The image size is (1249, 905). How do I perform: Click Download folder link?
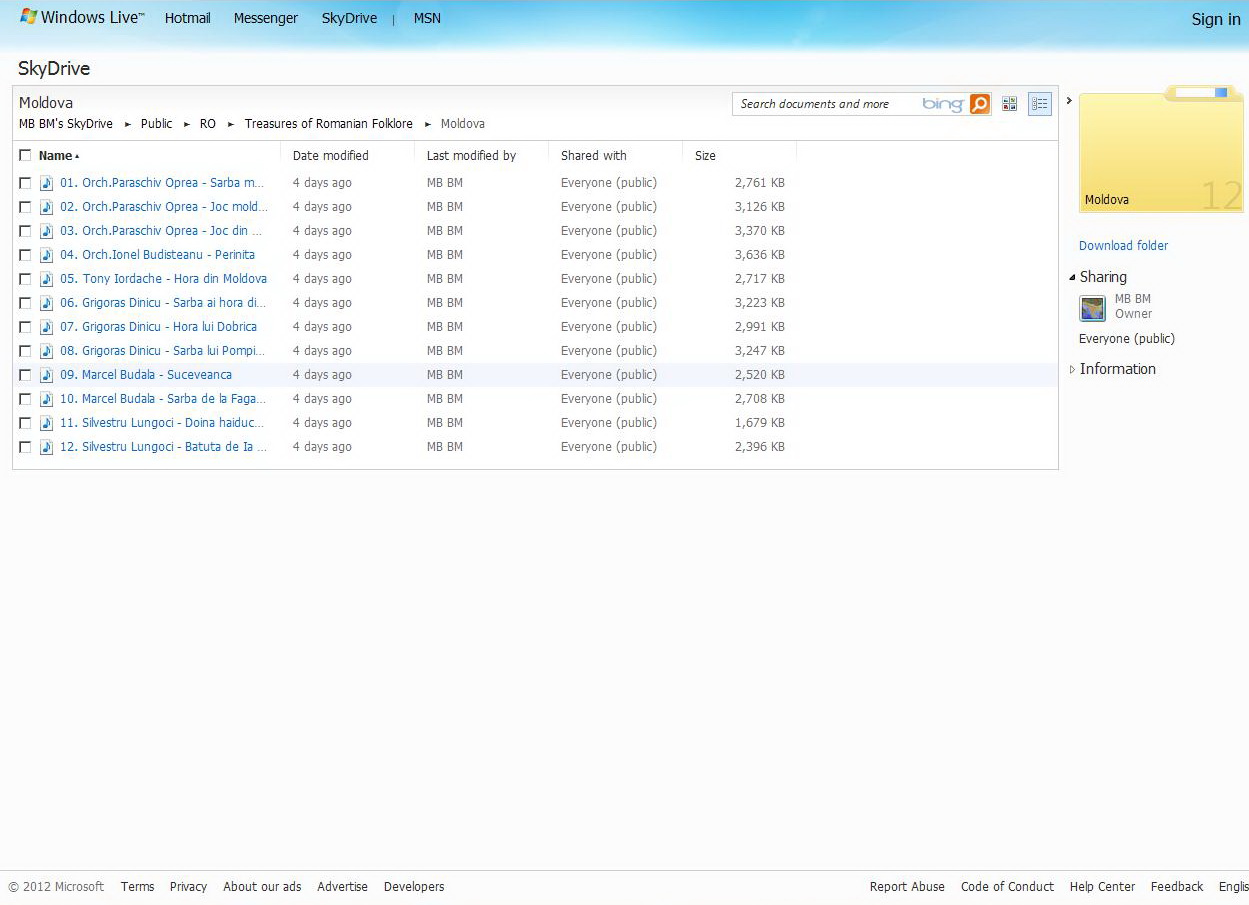click(1123, 246)
